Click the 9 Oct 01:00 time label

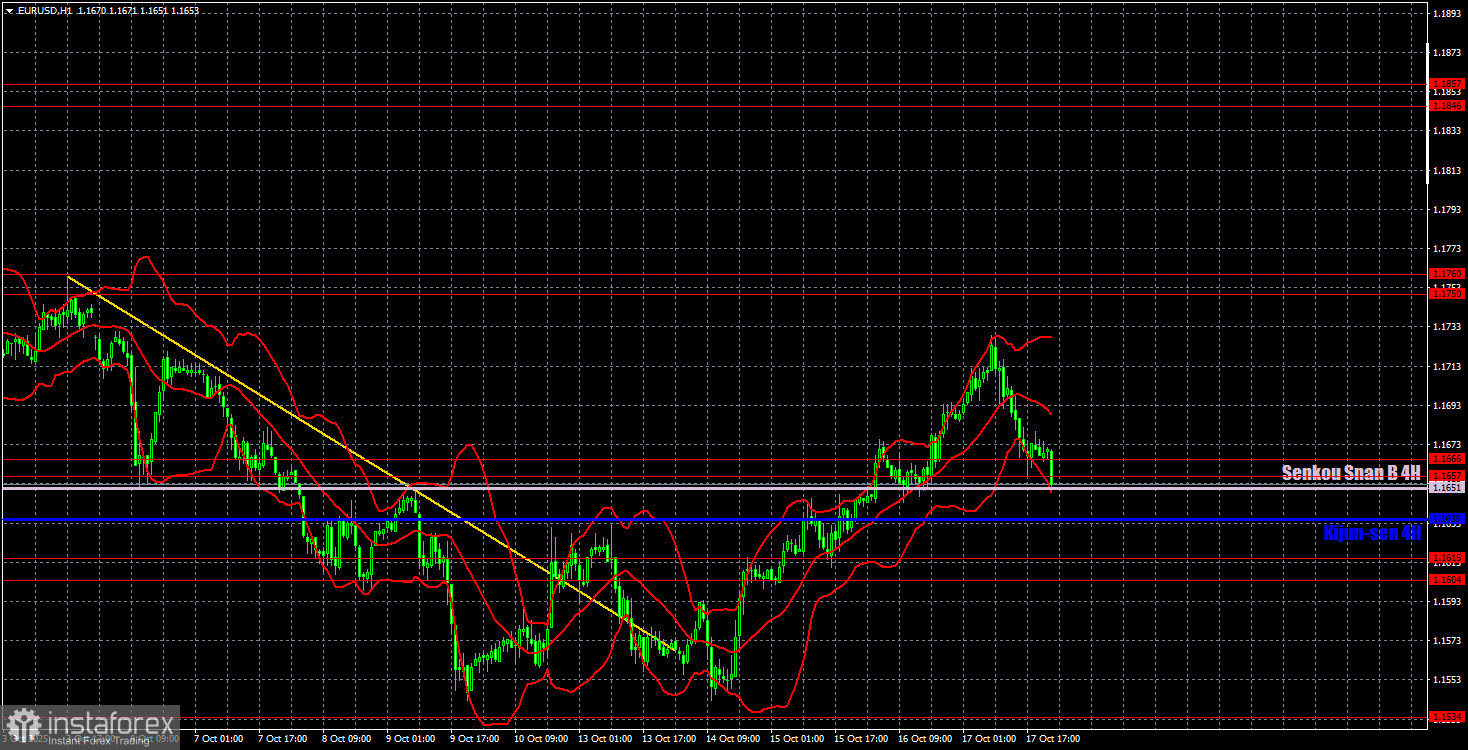[x=411, y=739]
